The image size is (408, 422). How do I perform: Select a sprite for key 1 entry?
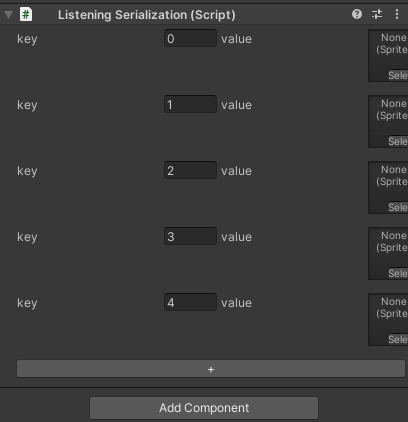click(398, 141)
